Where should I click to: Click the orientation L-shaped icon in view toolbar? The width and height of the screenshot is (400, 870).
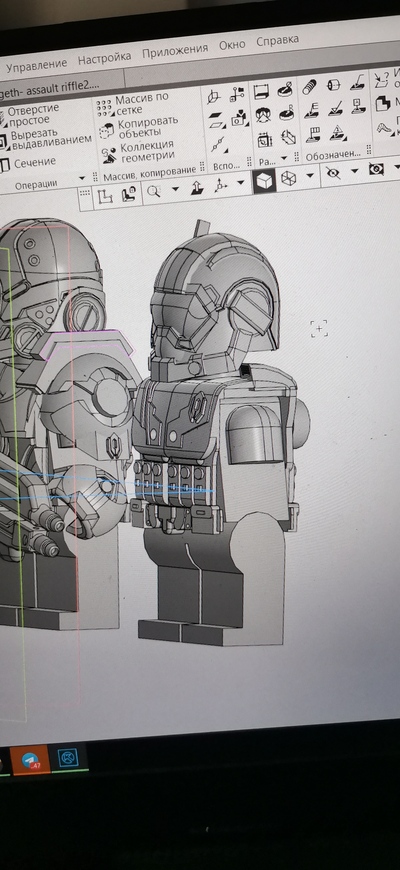click(x=105, y=195)
